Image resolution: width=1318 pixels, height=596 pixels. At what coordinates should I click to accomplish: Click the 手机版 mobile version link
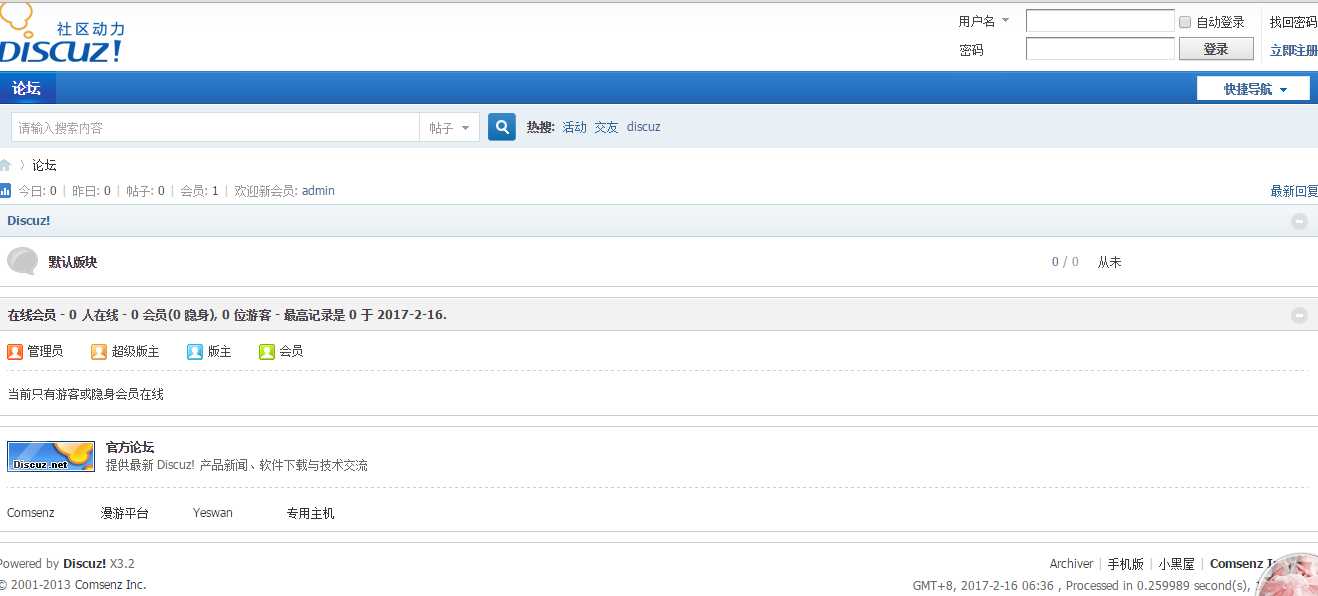1126,564
